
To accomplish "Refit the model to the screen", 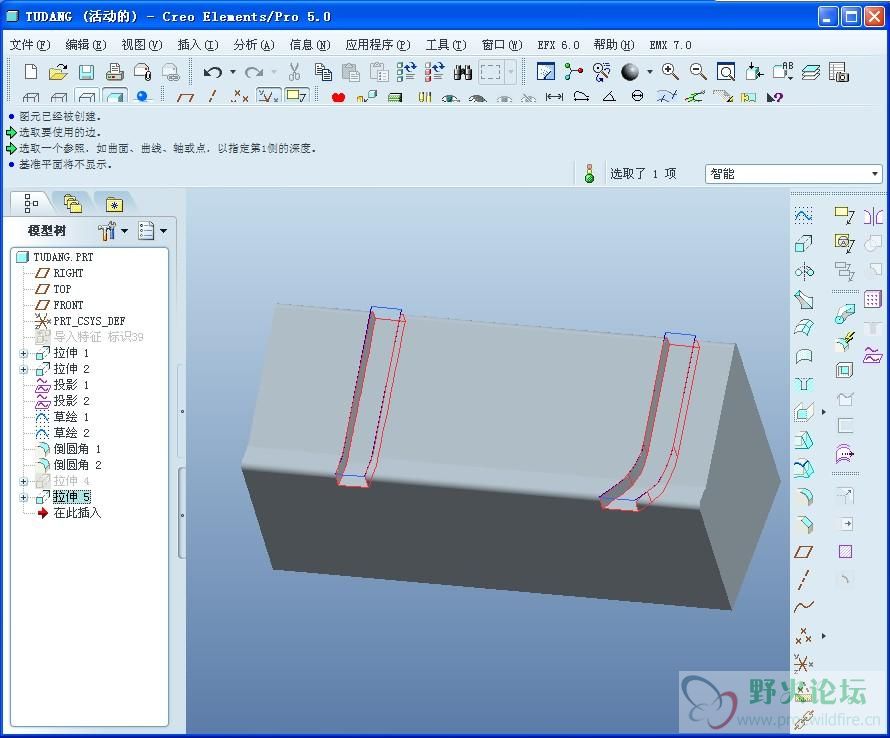I will point(725,72).
